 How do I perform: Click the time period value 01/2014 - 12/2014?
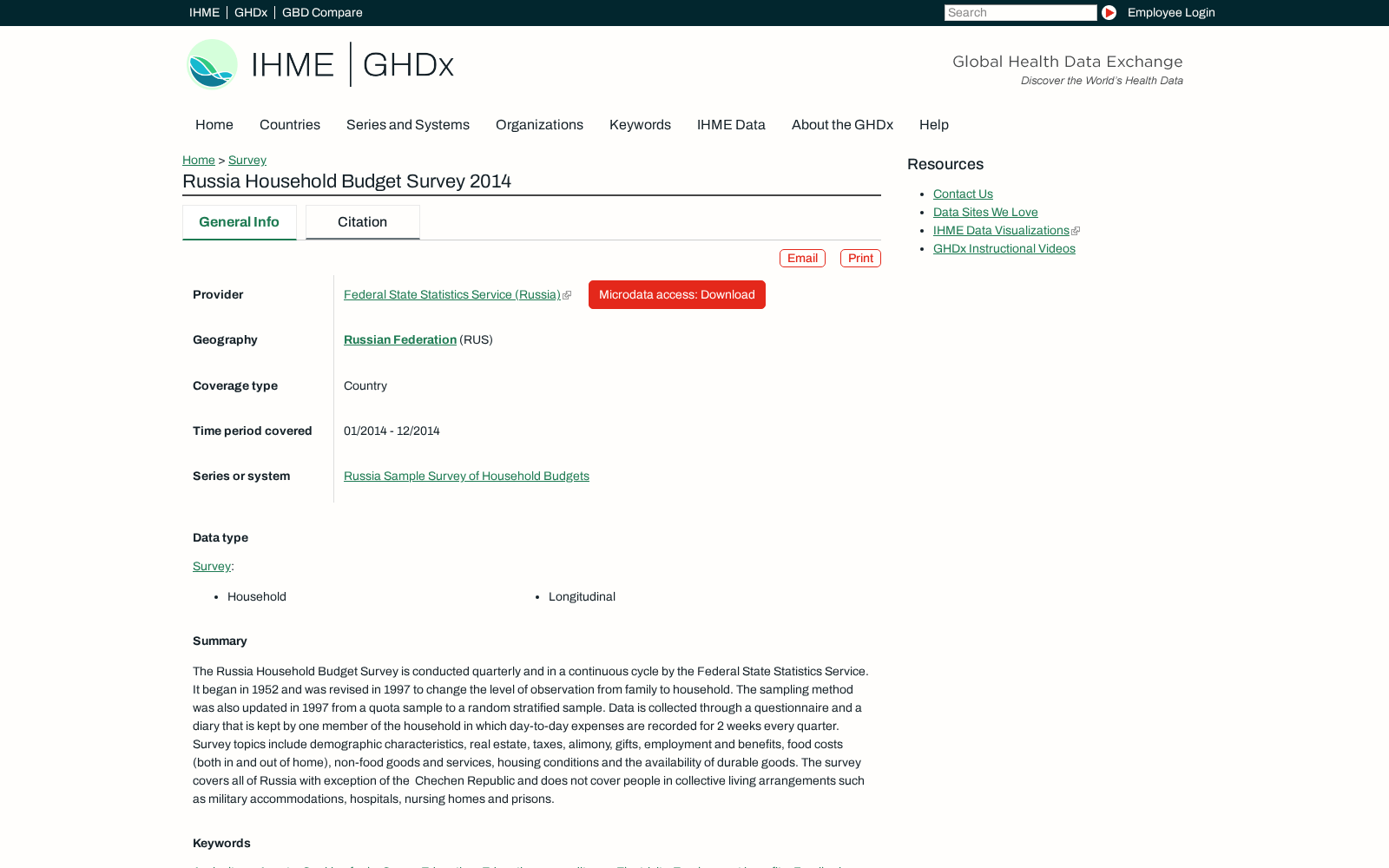[392, 431]
